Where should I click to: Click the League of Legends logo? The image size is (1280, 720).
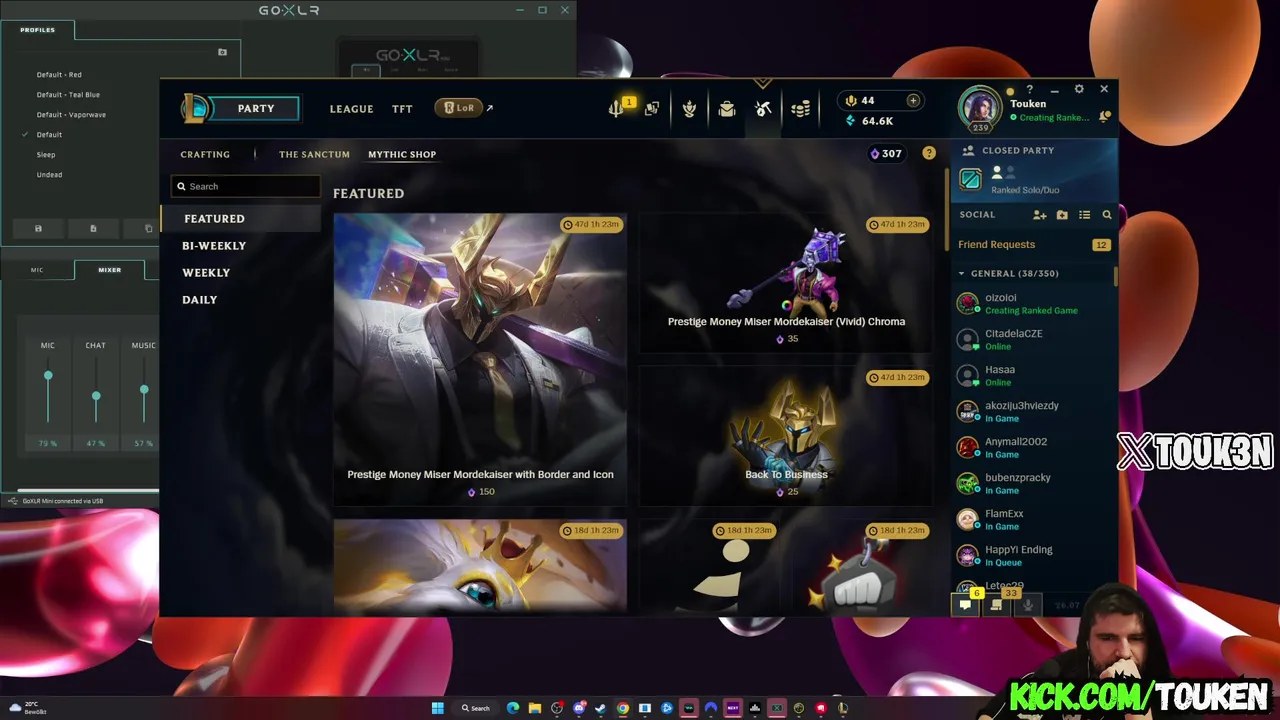(194, 108)
